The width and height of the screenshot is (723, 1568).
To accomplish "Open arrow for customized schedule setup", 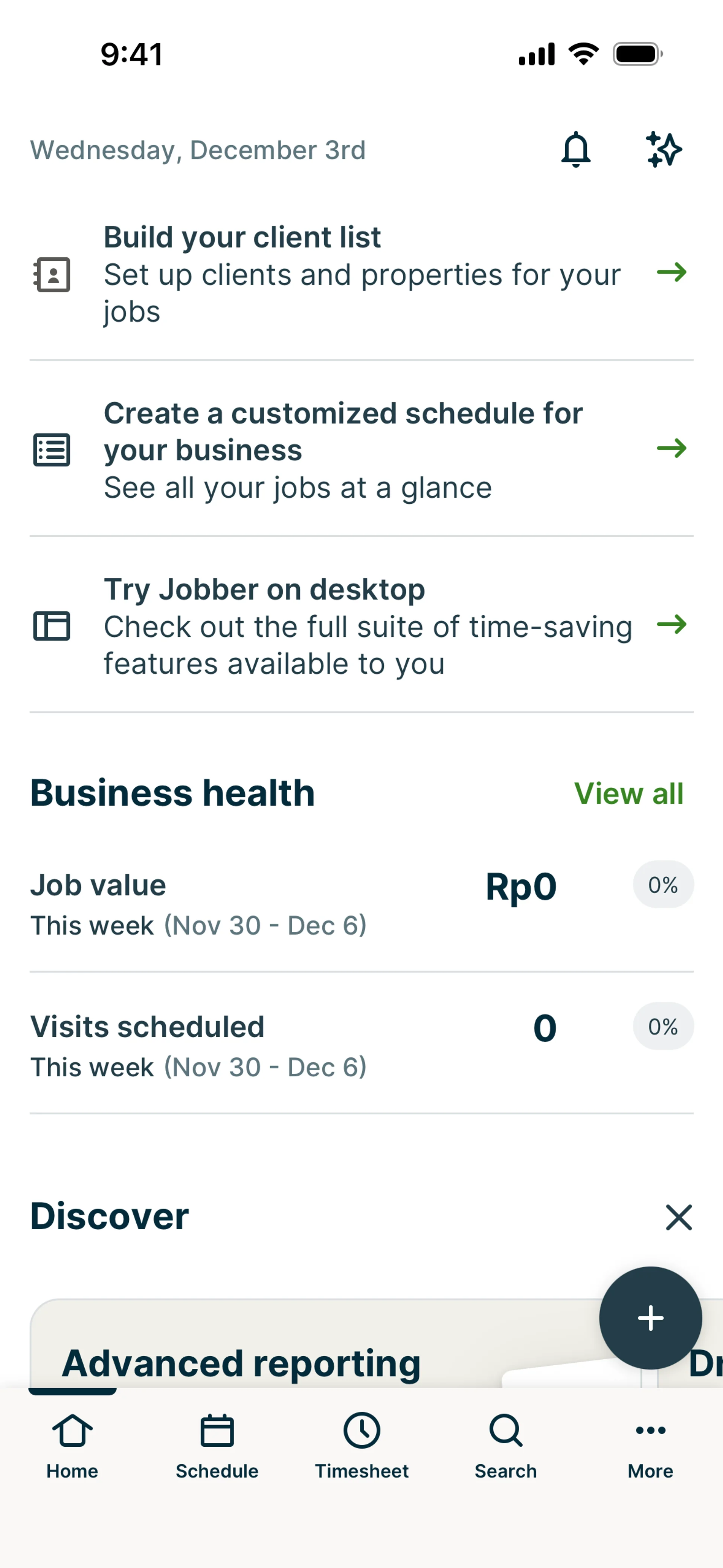I will [672, 449].
